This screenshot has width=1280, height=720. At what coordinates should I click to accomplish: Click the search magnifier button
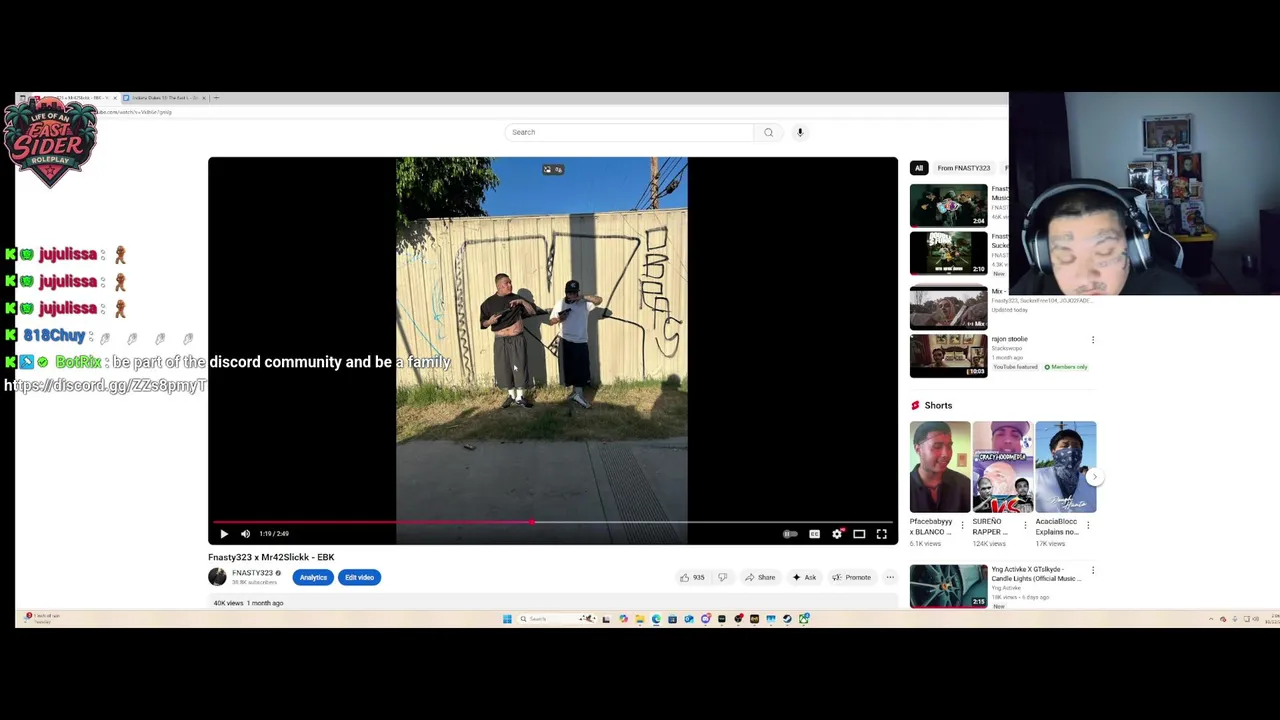(x=768, y=132)
